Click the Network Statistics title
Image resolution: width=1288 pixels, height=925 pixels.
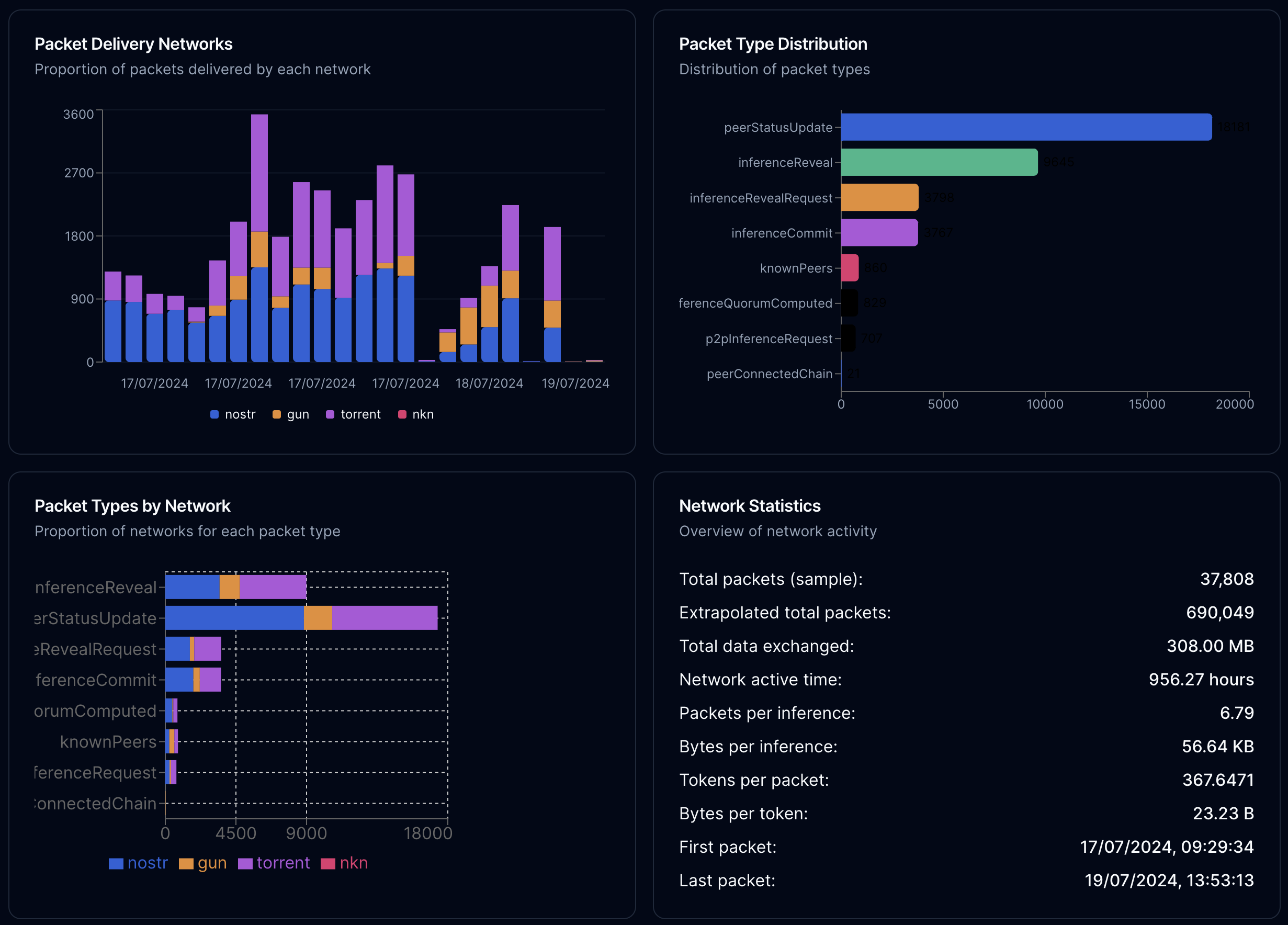750,506
